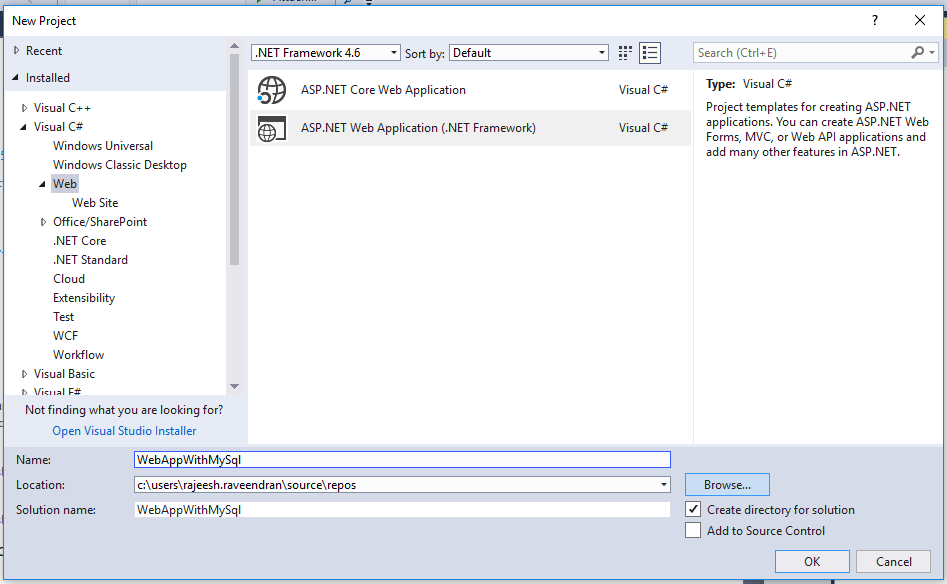Screen dimensions: 947x584
Task: Enable Add to Source Control
Action: [x=693, y=531]
